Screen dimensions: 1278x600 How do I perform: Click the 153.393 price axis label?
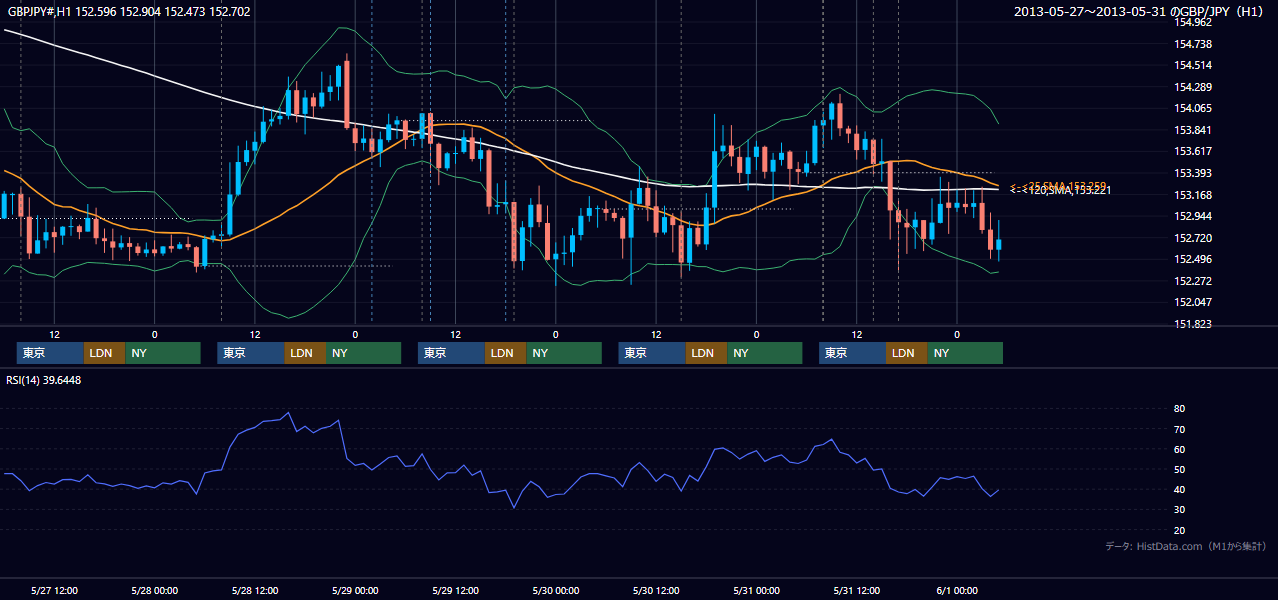pos(1193,173)
